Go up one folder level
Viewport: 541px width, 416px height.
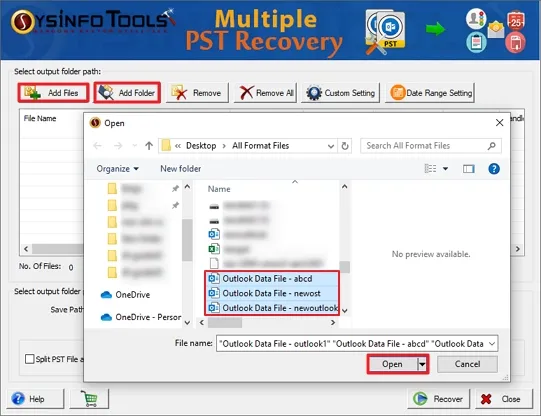(149, 146)
